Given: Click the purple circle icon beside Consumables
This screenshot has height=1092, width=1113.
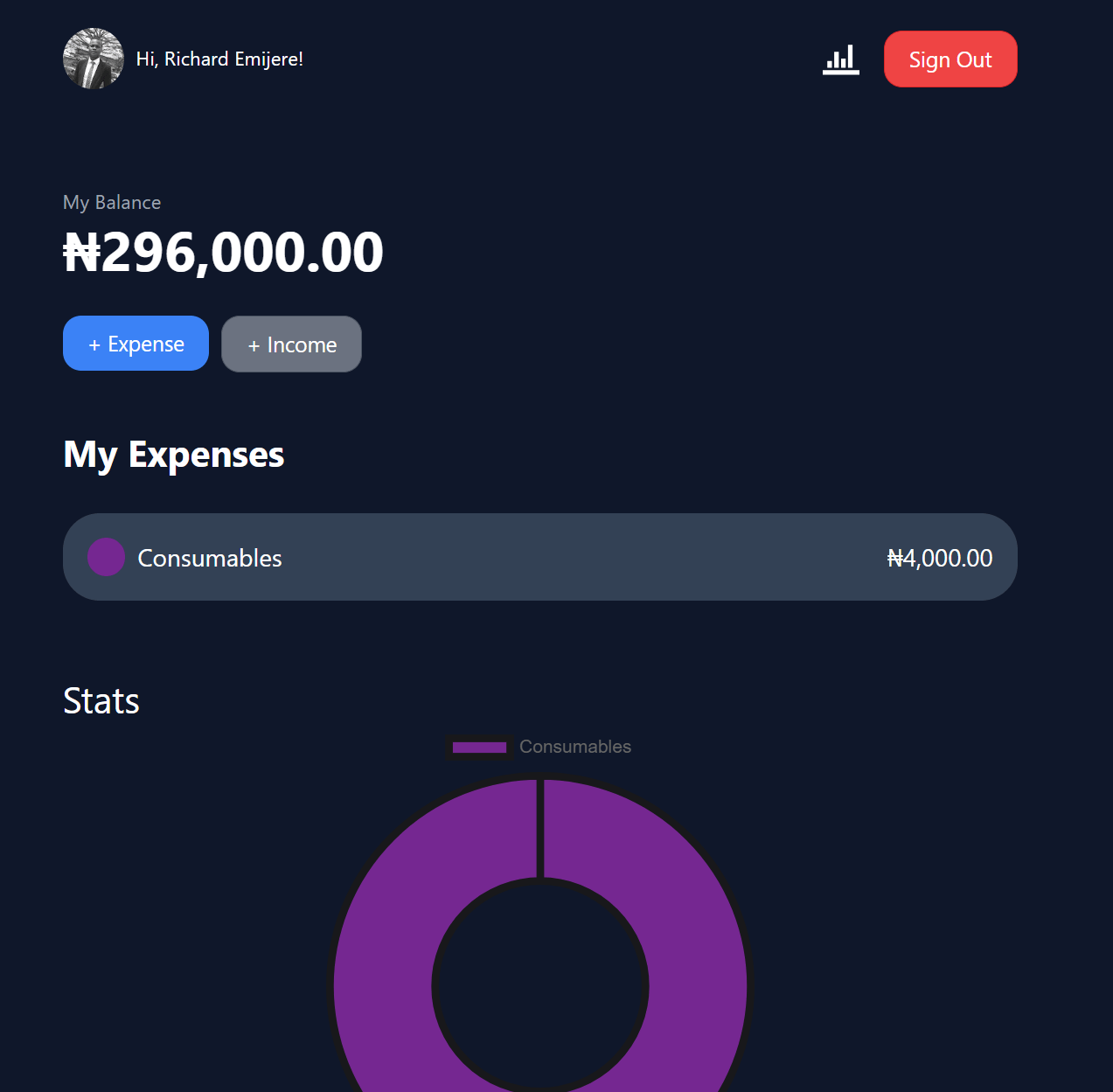Looking at the screenshot, I should tap(106, 557).
